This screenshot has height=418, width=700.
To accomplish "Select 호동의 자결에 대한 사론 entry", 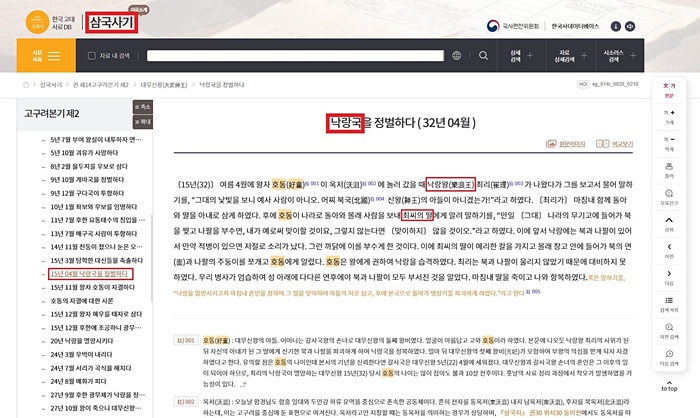I will [82, 301].
